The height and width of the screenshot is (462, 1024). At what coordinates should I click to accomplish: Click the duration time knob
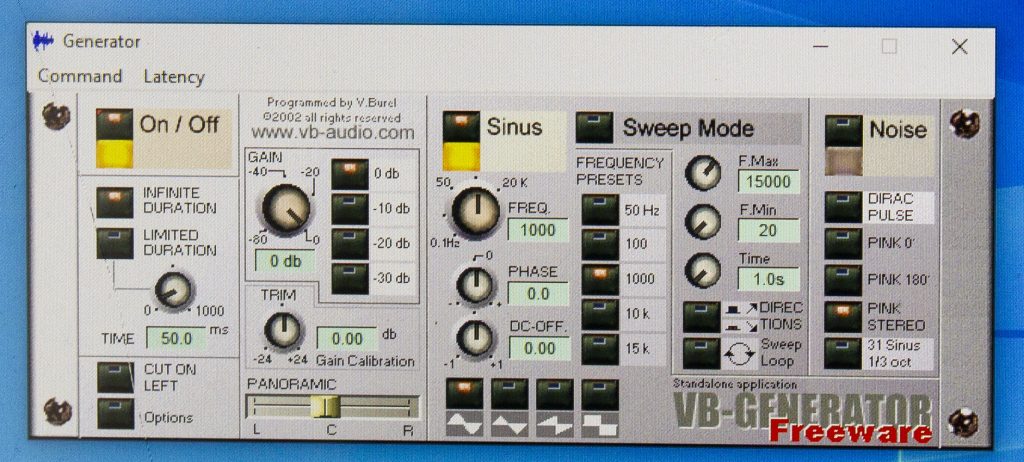[x=174, y=289]
